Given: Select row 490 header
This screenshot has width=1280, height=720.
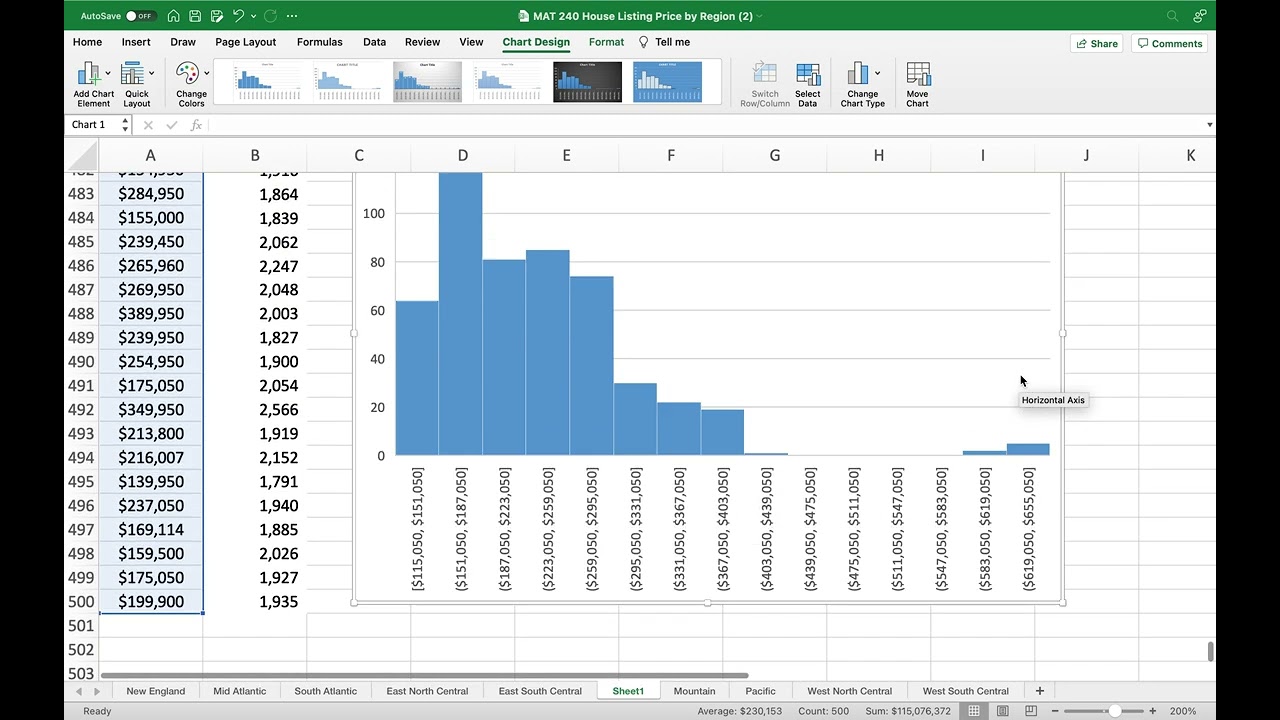Looking at the screenshot, I should (81, 362).
